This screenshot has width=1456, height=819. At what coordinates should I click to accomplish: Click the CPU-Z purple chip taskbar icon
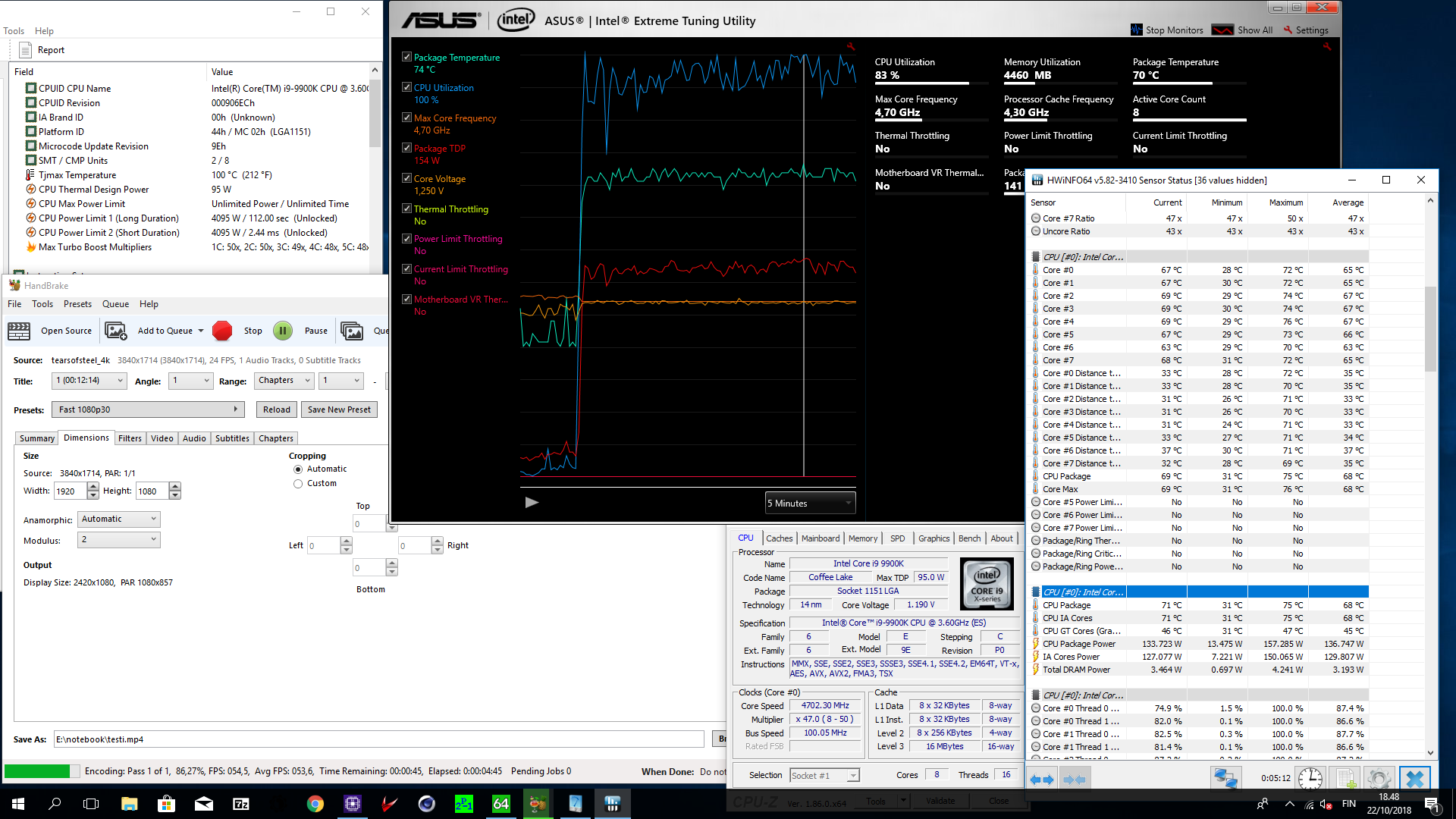tap(353, 804)
